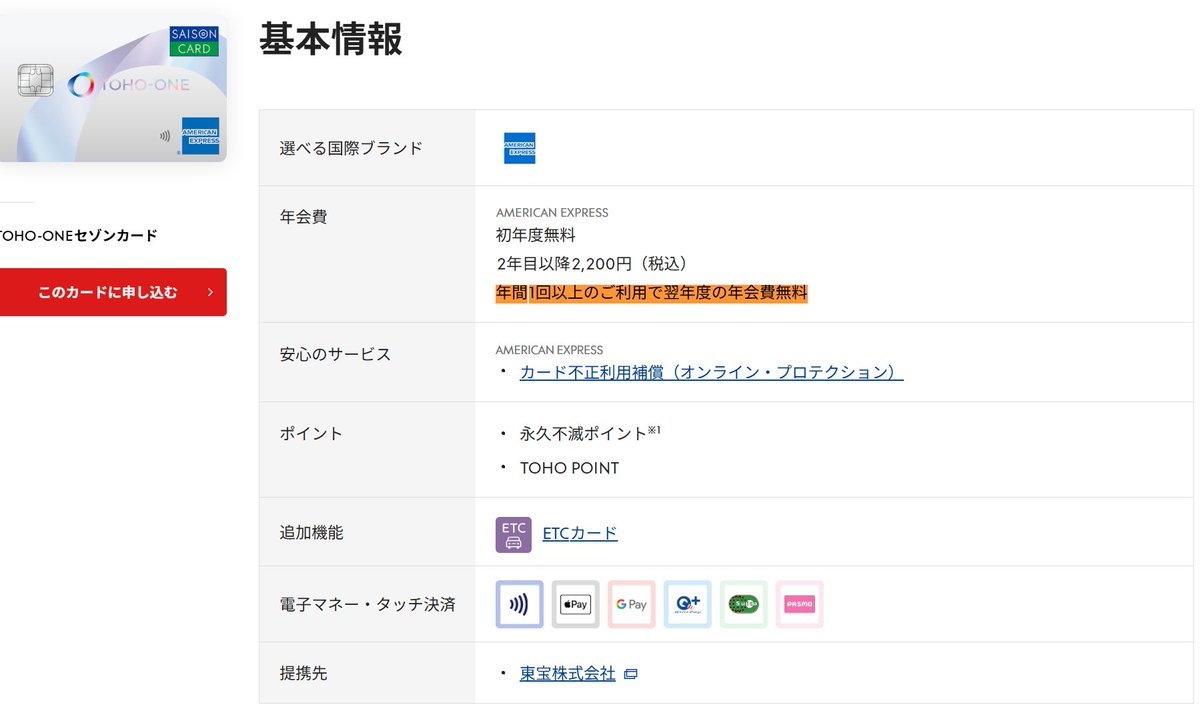Open the ETCカード link
Viewport: 1200px width, 715px height.
[580, 533]
